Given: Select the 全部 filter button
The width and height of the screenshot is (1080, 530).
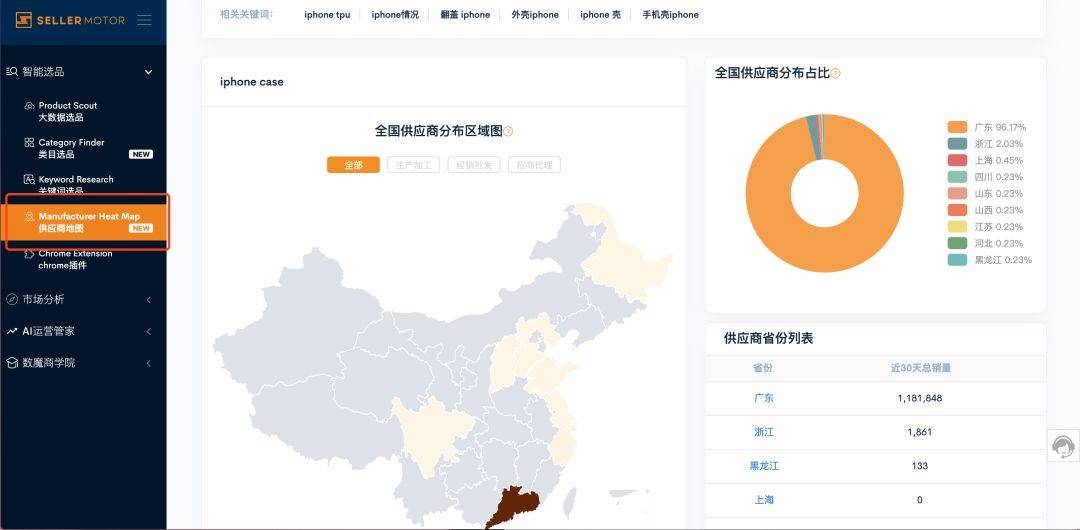Looking at the screenshot, I should [x=353, y=165].
